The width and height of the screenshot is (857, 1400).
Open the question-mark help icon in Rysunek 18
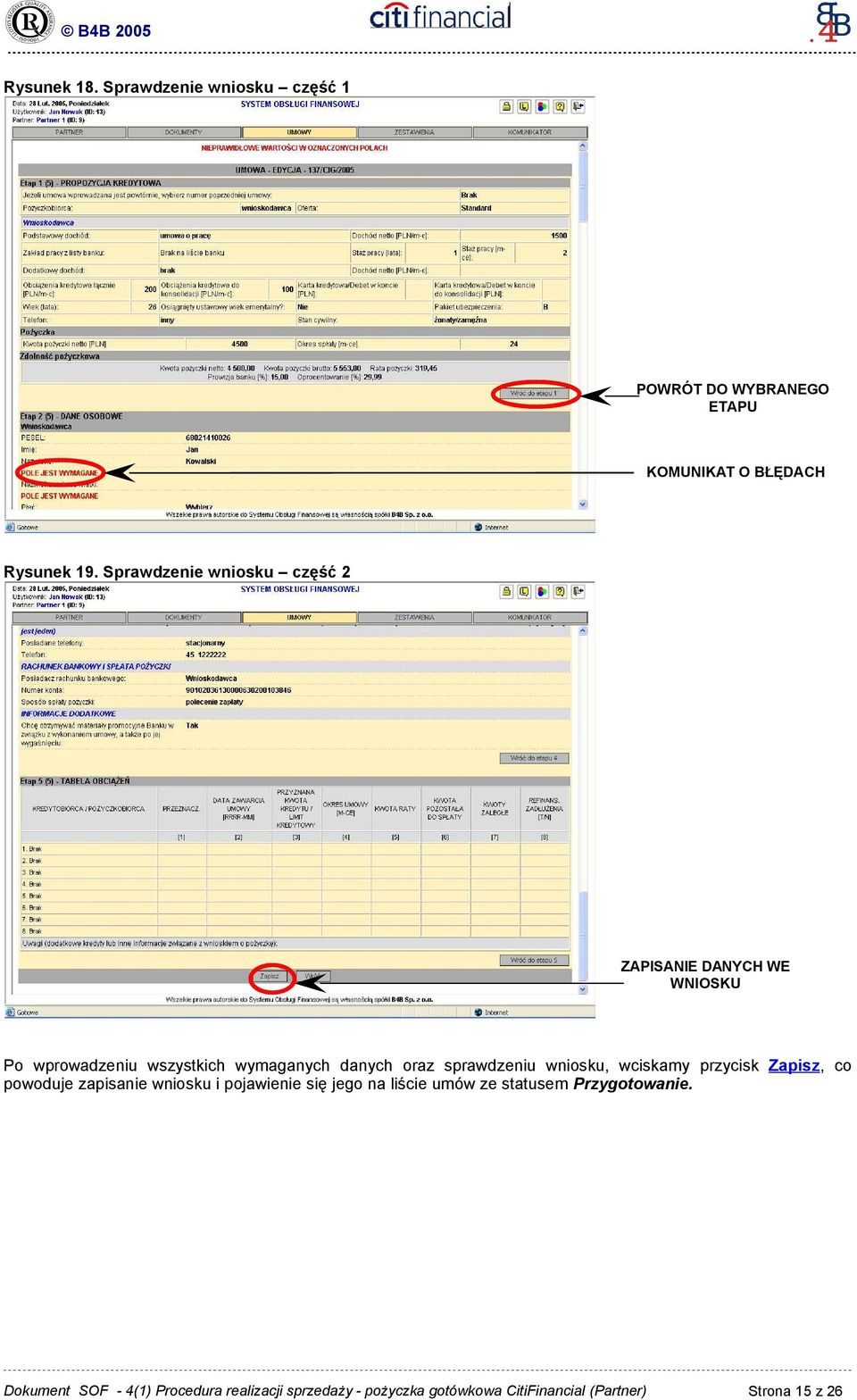tap(560, 106)
